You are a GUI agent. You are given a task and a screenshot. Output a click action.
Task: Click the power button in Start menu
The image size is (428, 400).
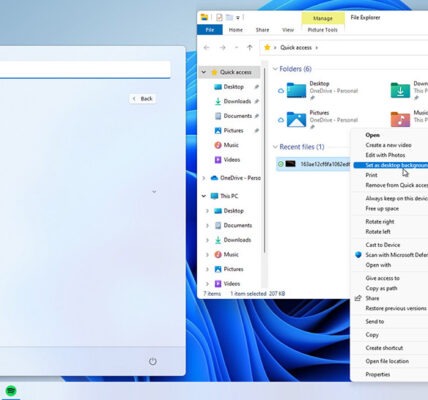pos(153,361)
